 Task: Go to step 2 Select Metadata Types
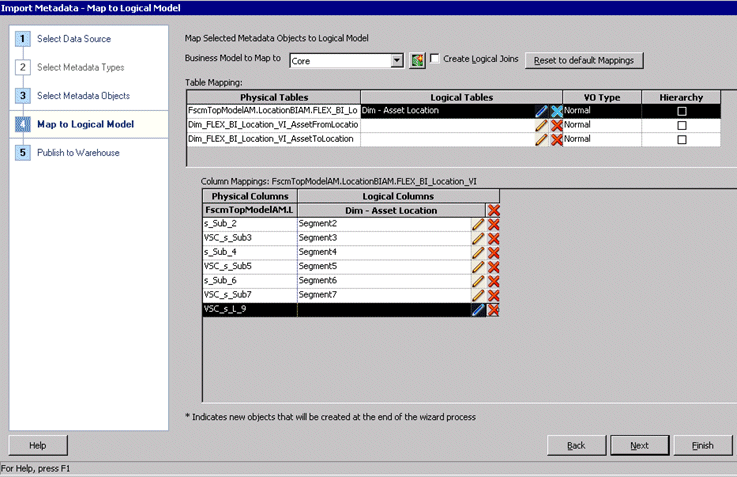80,67
